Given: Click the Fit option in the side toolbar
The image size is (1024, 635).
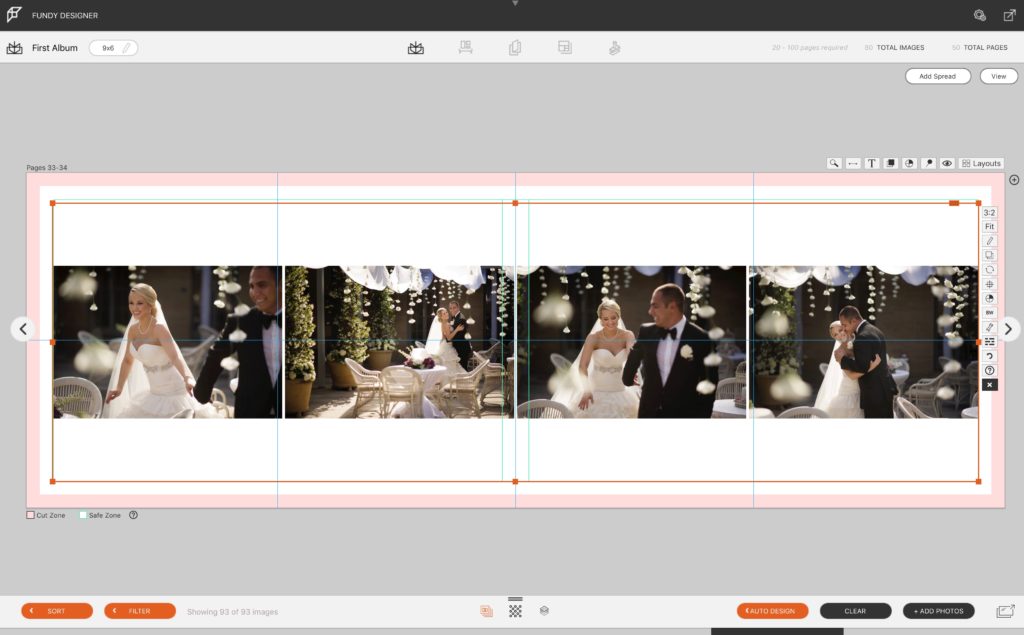Looking at the screenshot, I should coord(989,227).
